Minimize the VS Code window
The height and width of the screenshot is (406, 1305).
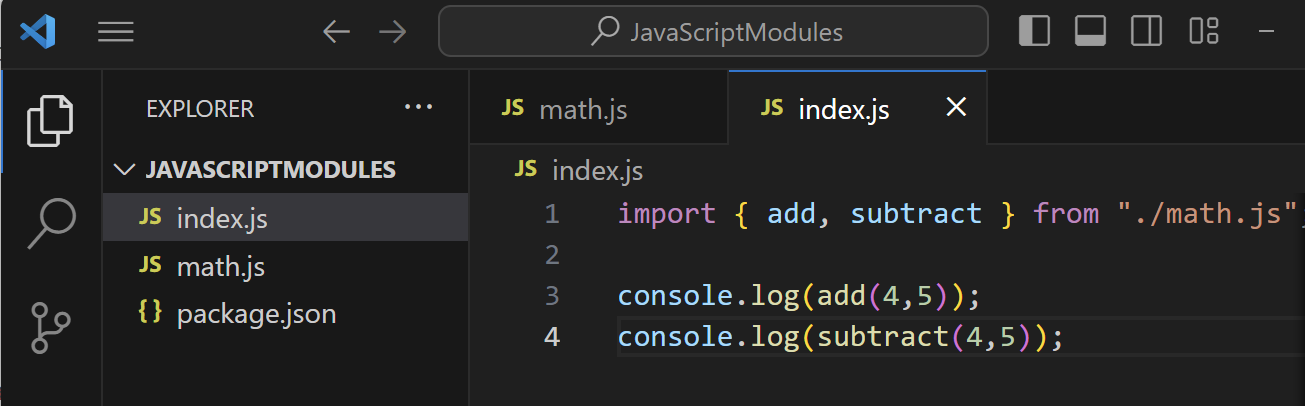1268,32
